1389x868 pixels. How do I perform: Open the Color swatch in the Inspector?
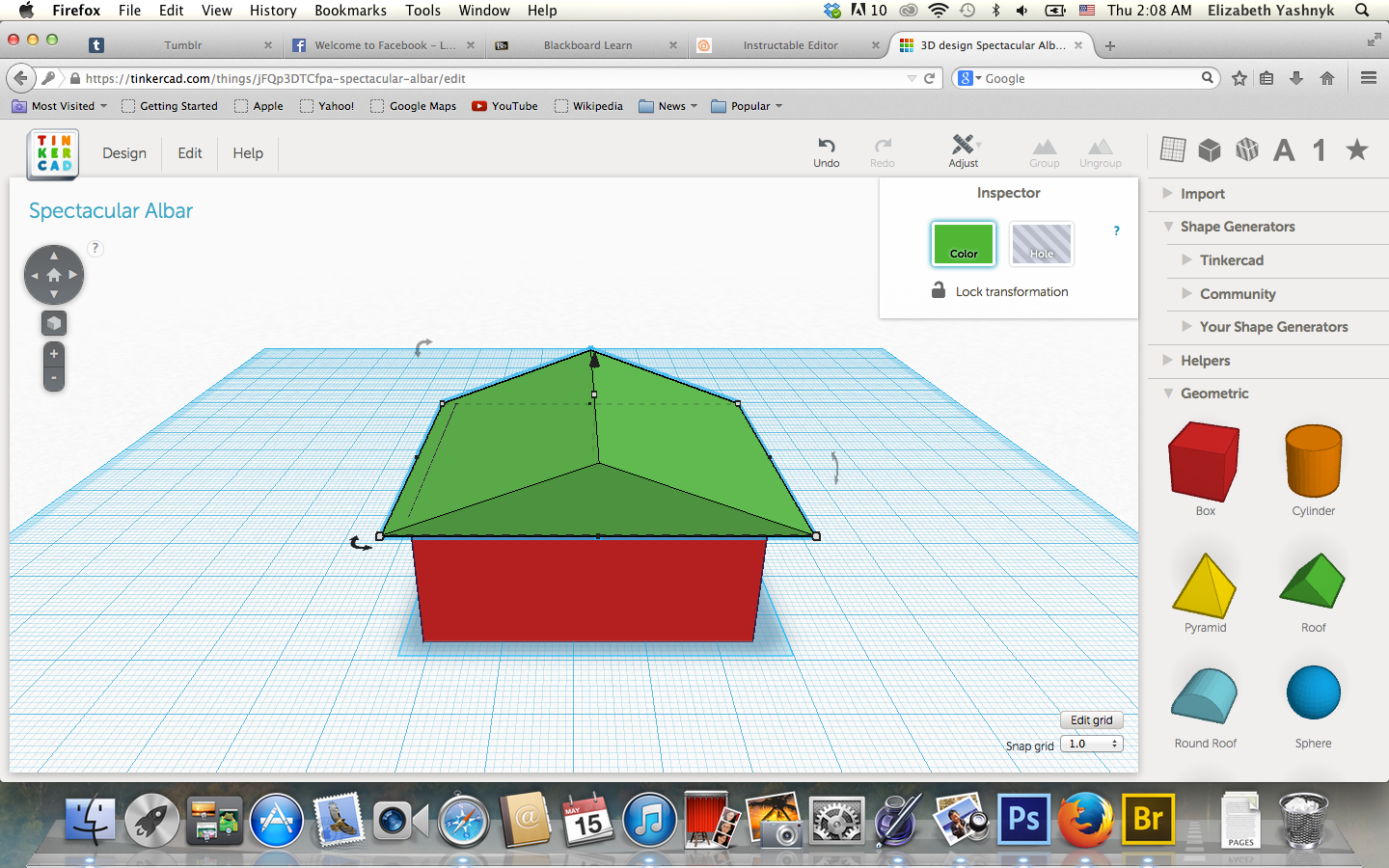point(963,244)
